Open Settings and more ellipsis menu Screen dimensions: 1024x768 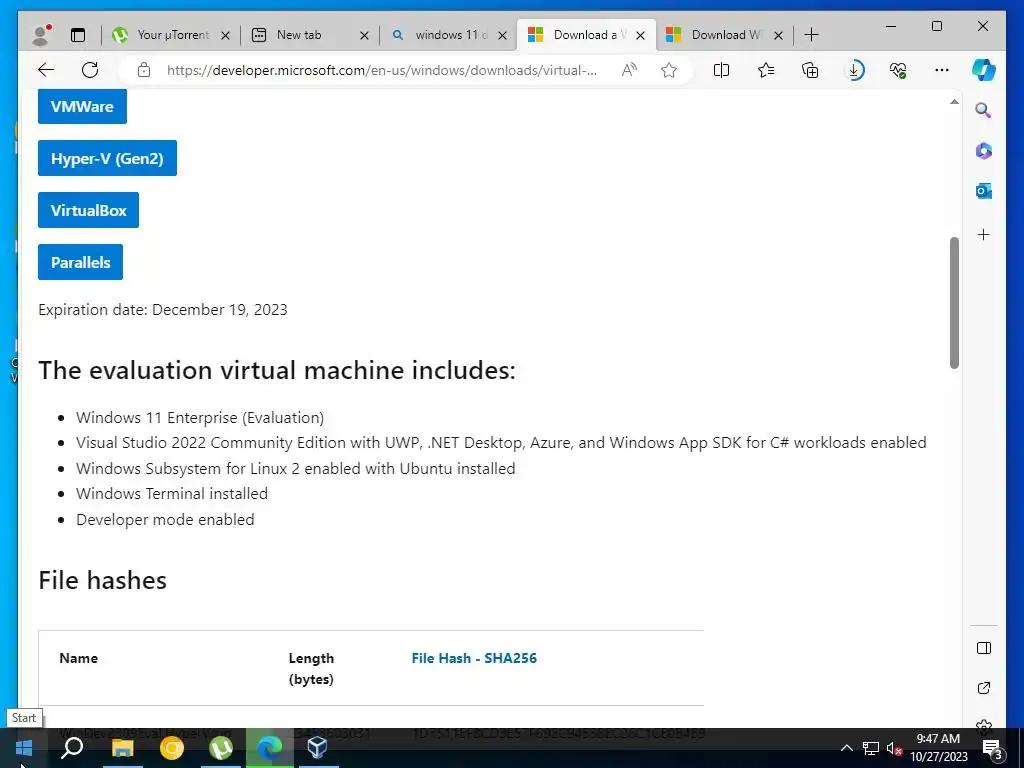[x=942, y=70]
